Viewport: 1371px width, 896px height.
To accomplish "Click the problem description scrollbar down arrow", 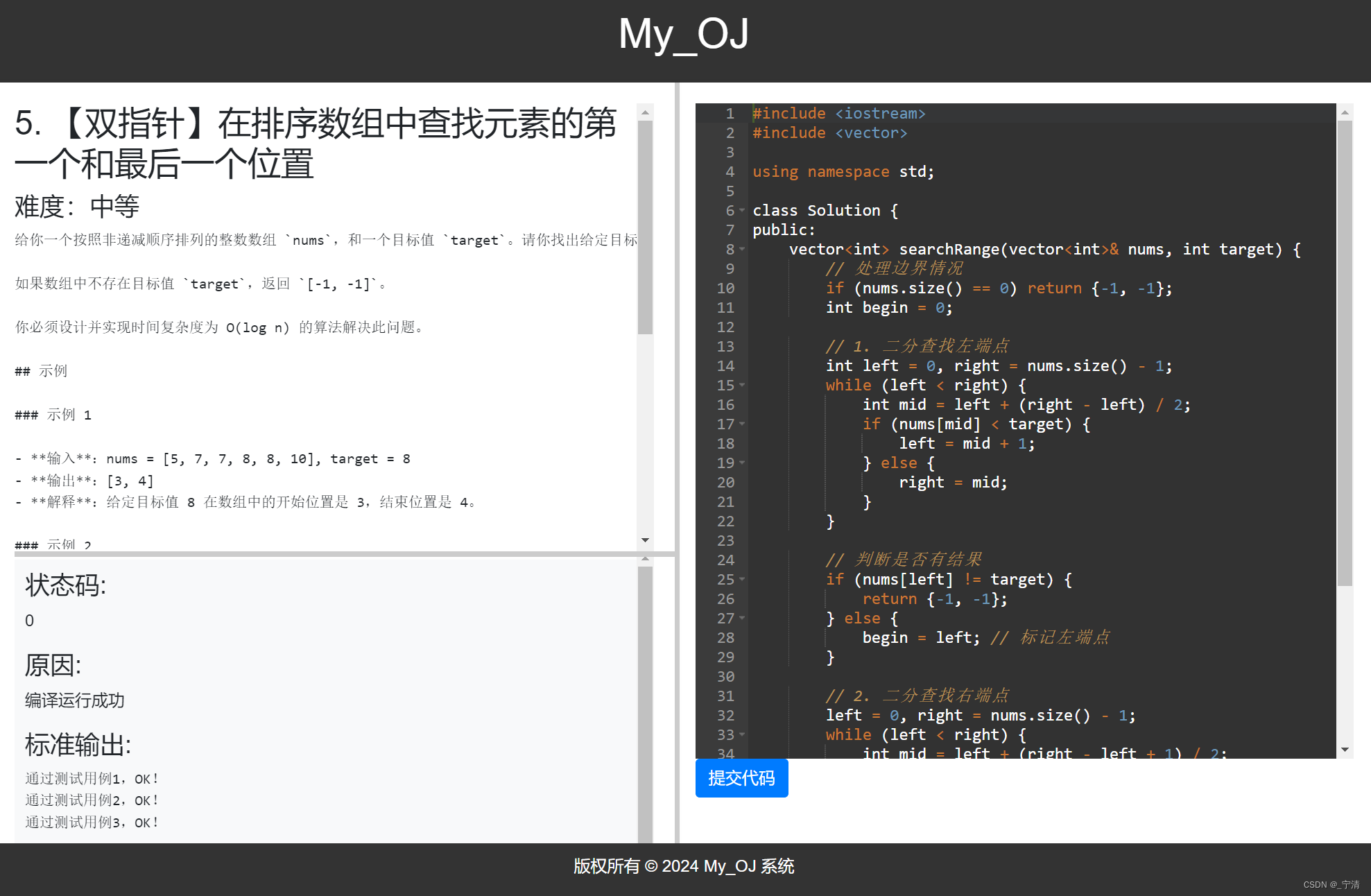I will [645, 540].
